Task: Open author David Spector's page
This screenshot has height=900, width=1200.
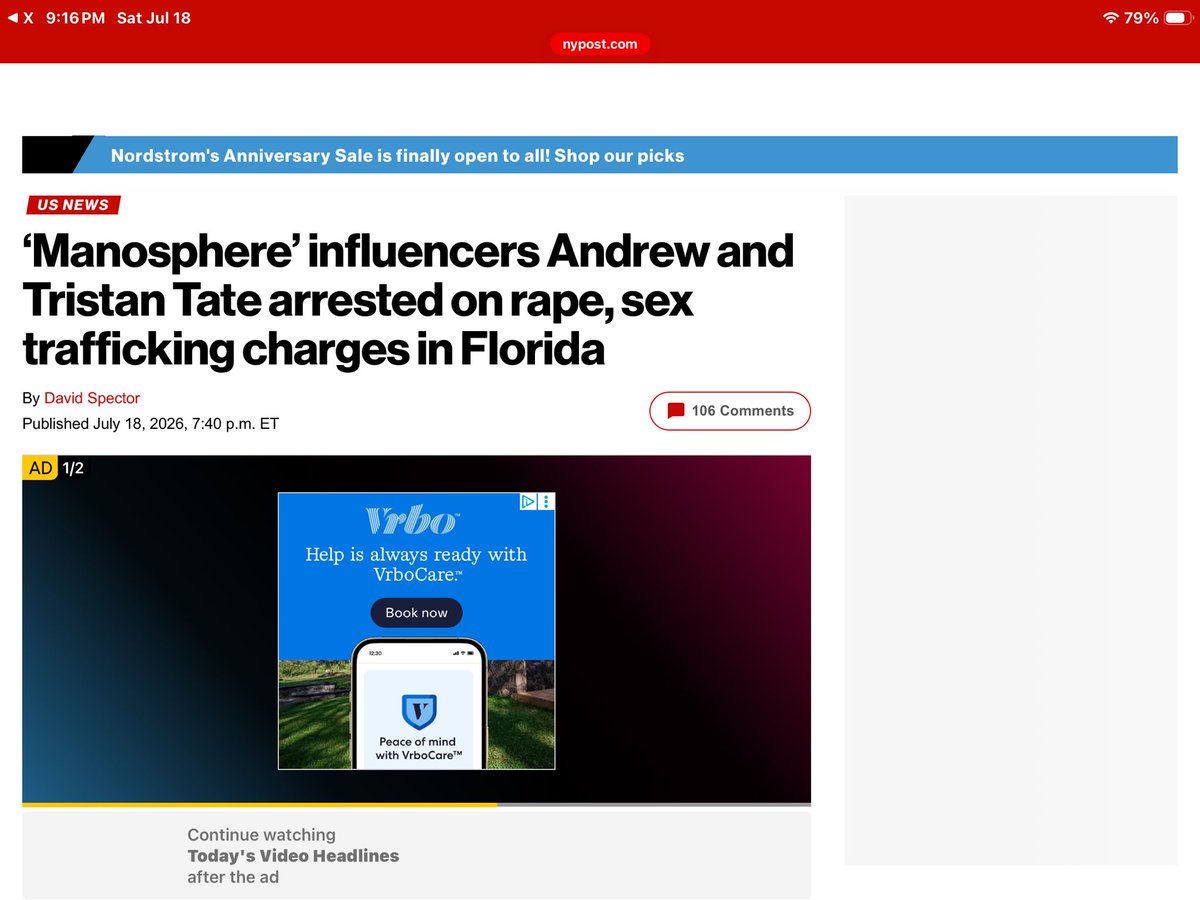Action: pyautogui.click(x=92, y=398)
